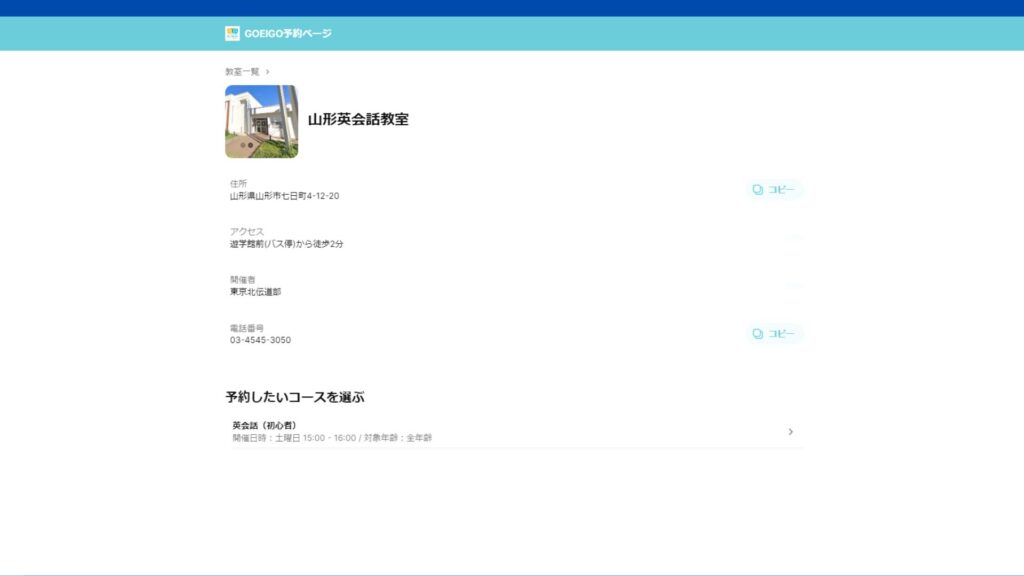Click the コピー label in the 電話番号 row
Screen dimensions: 1024x576
(781, 334)
